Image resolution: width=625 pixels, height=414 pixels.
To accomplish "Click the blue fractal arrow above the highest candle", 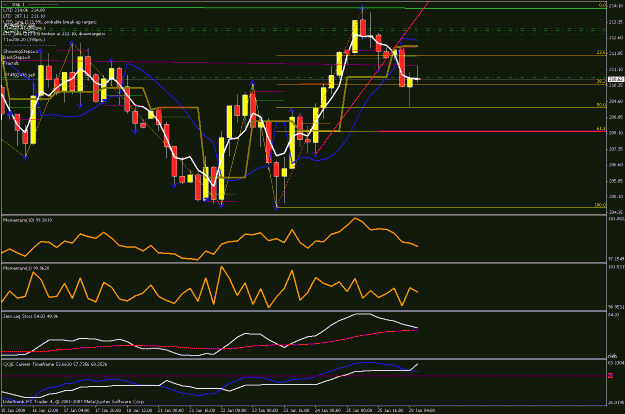I will click(362, 7).
